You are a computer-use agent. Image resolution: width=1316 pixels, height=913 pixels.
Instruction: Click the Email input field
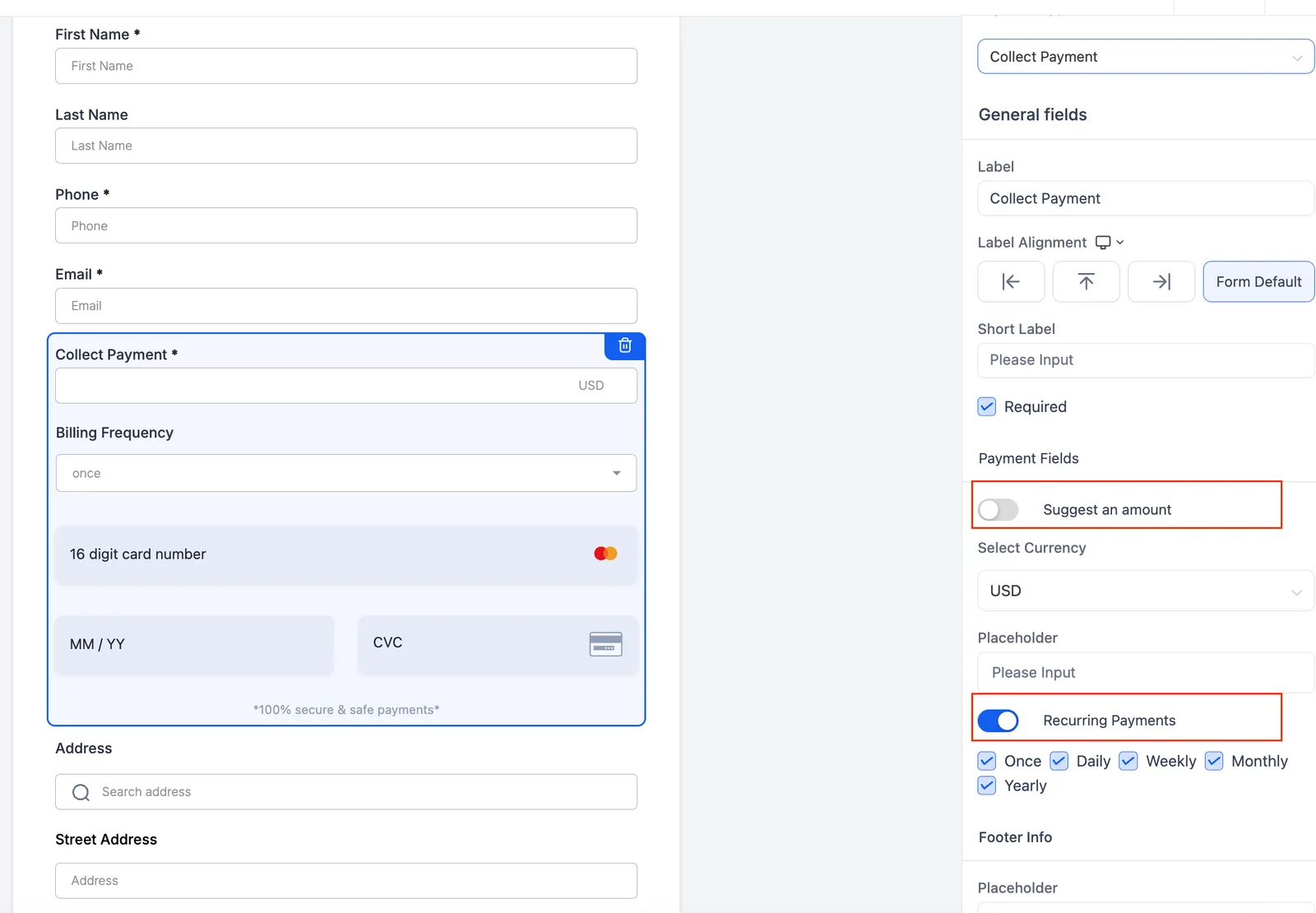click(x=346, y=306)
